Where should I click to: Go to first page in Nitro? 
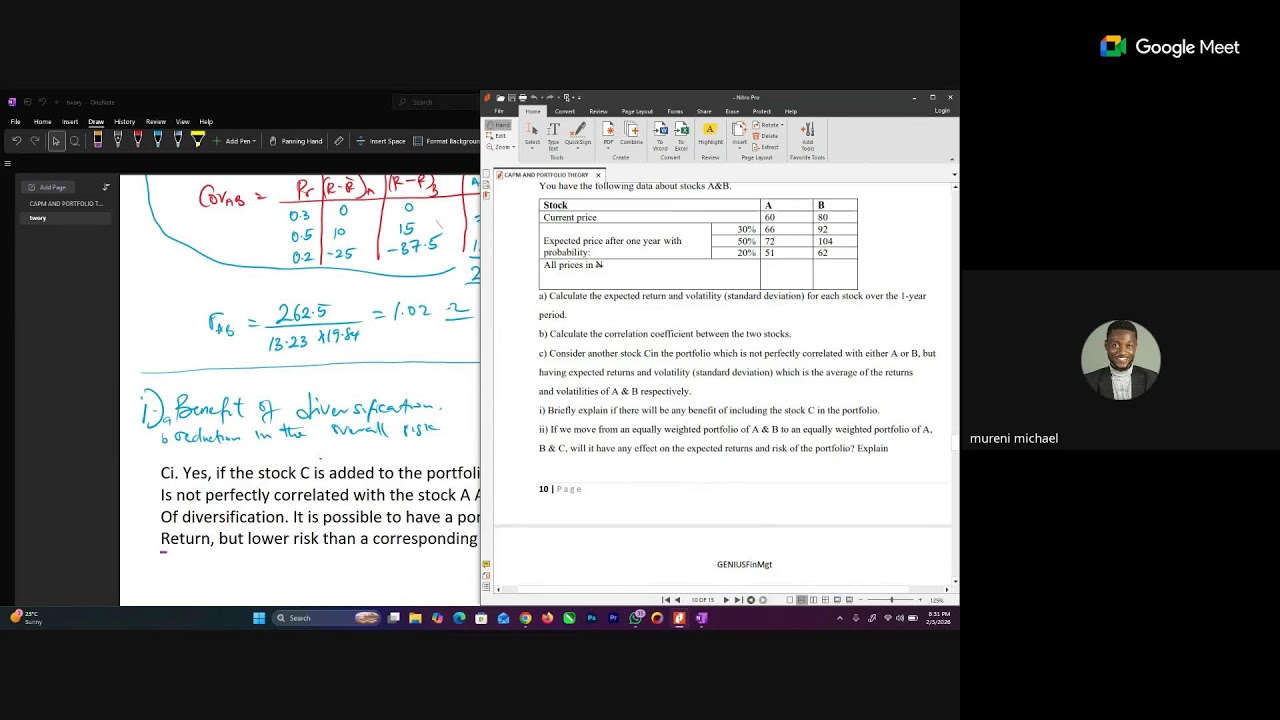coord(666,600)
